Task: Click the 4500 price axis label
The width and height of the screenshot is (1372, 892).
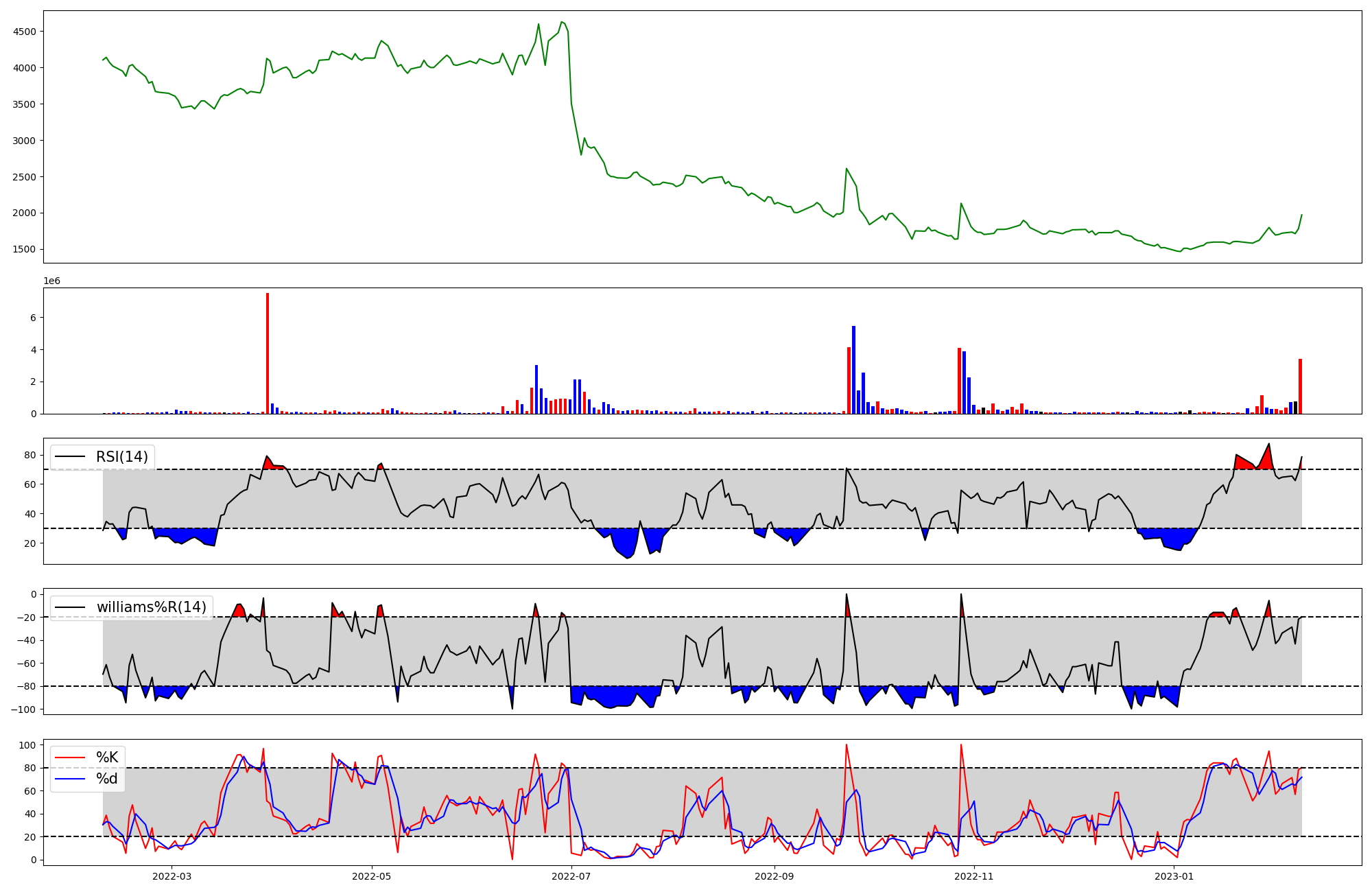Action: click(x=24, y=32)
